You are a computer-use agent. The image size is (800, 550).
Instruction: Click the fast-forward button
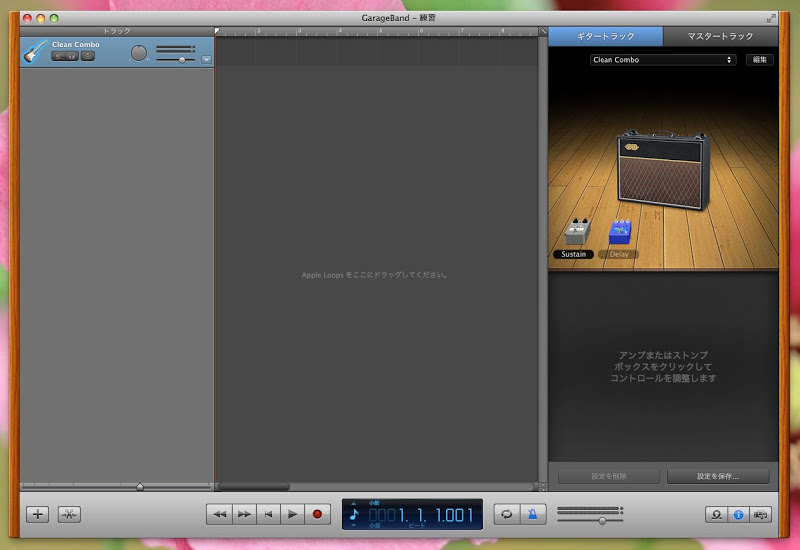tap(244, 514)
